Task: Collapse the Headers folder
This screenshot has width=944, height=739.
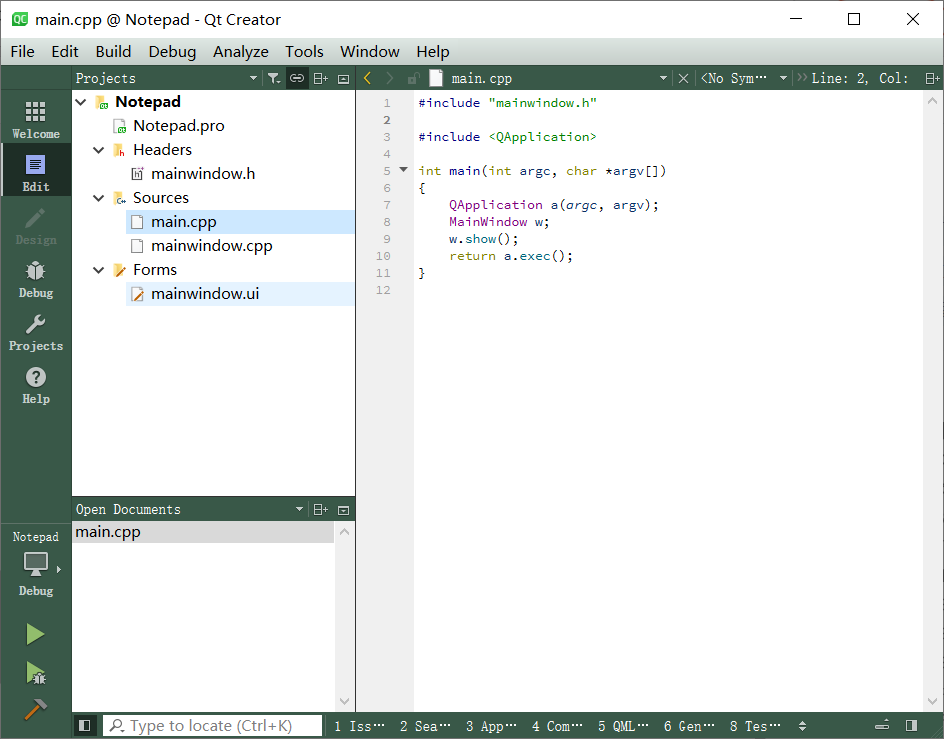Action: point(99,149)
